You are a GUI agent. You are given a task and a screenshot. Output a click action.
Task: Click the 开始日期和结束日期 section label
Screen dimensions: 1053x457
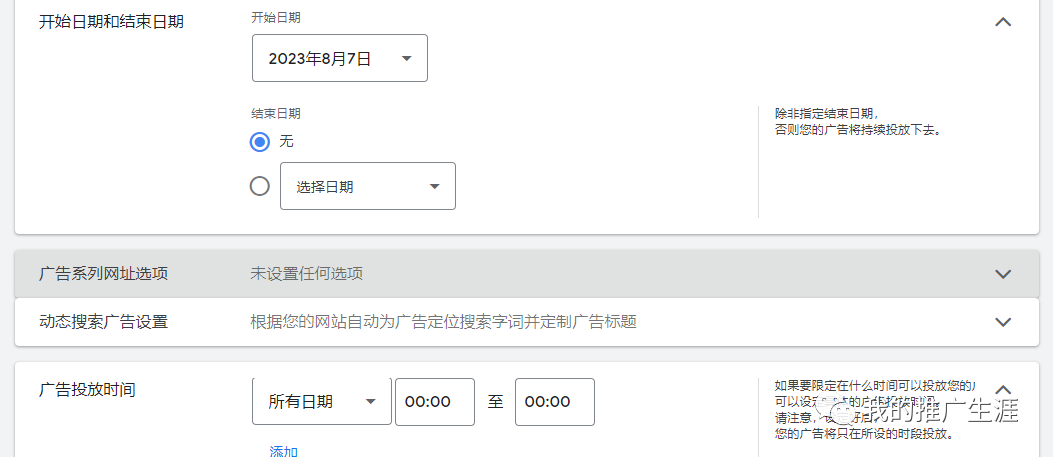tap(111, 21)
